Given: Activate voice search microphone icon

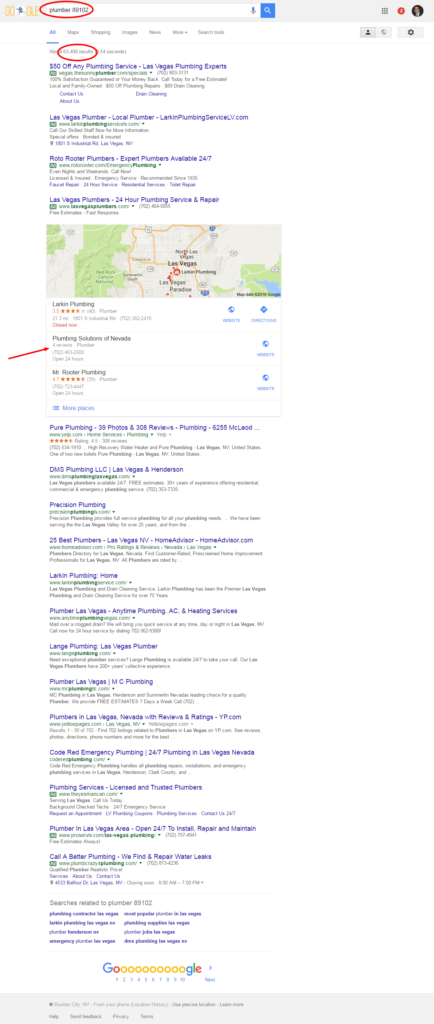Looking at the screenshot, I should (253, 10).
